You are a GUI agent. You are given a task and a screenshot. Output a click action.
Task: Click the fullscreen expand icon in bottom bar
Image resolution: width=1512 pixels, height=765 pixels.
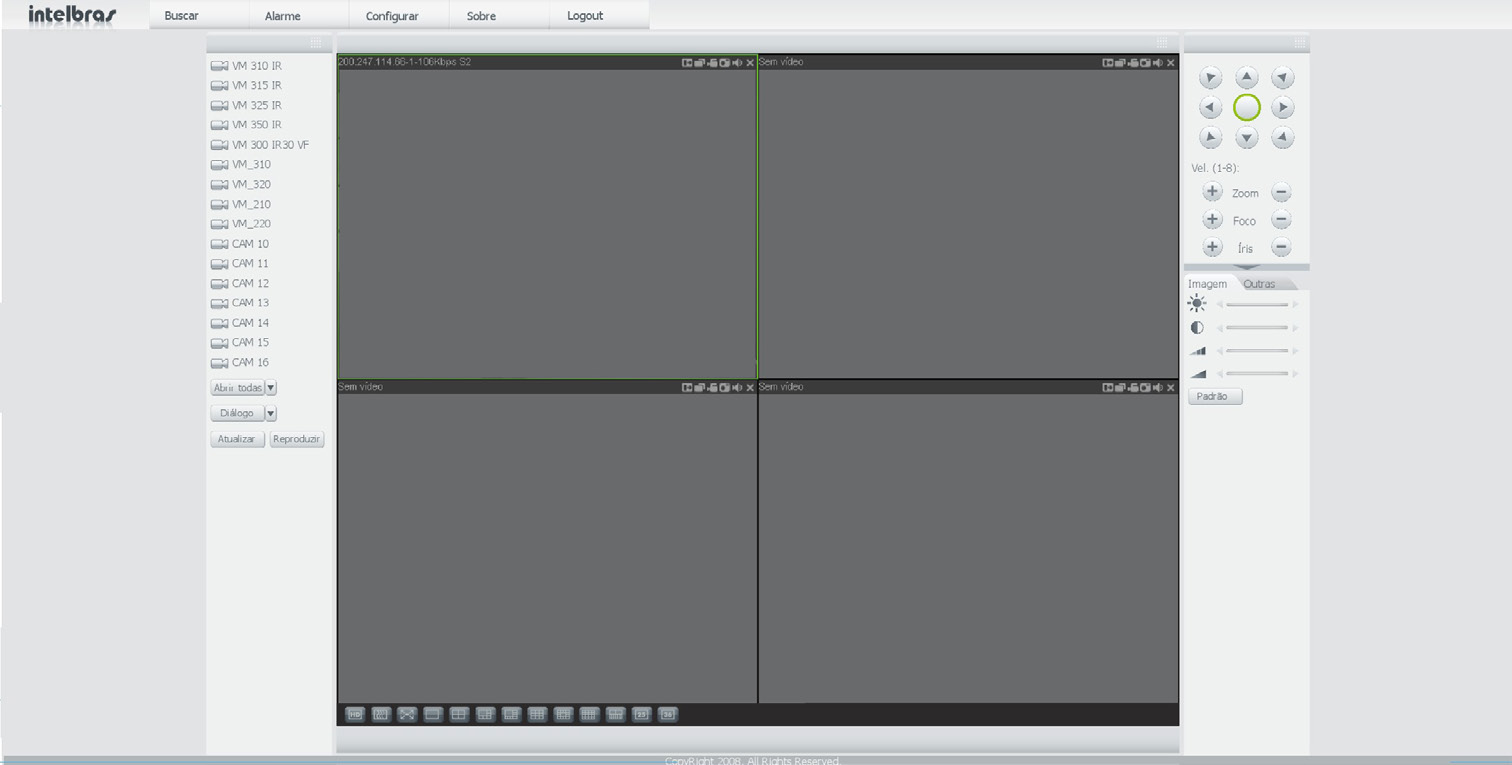(407, 714)
